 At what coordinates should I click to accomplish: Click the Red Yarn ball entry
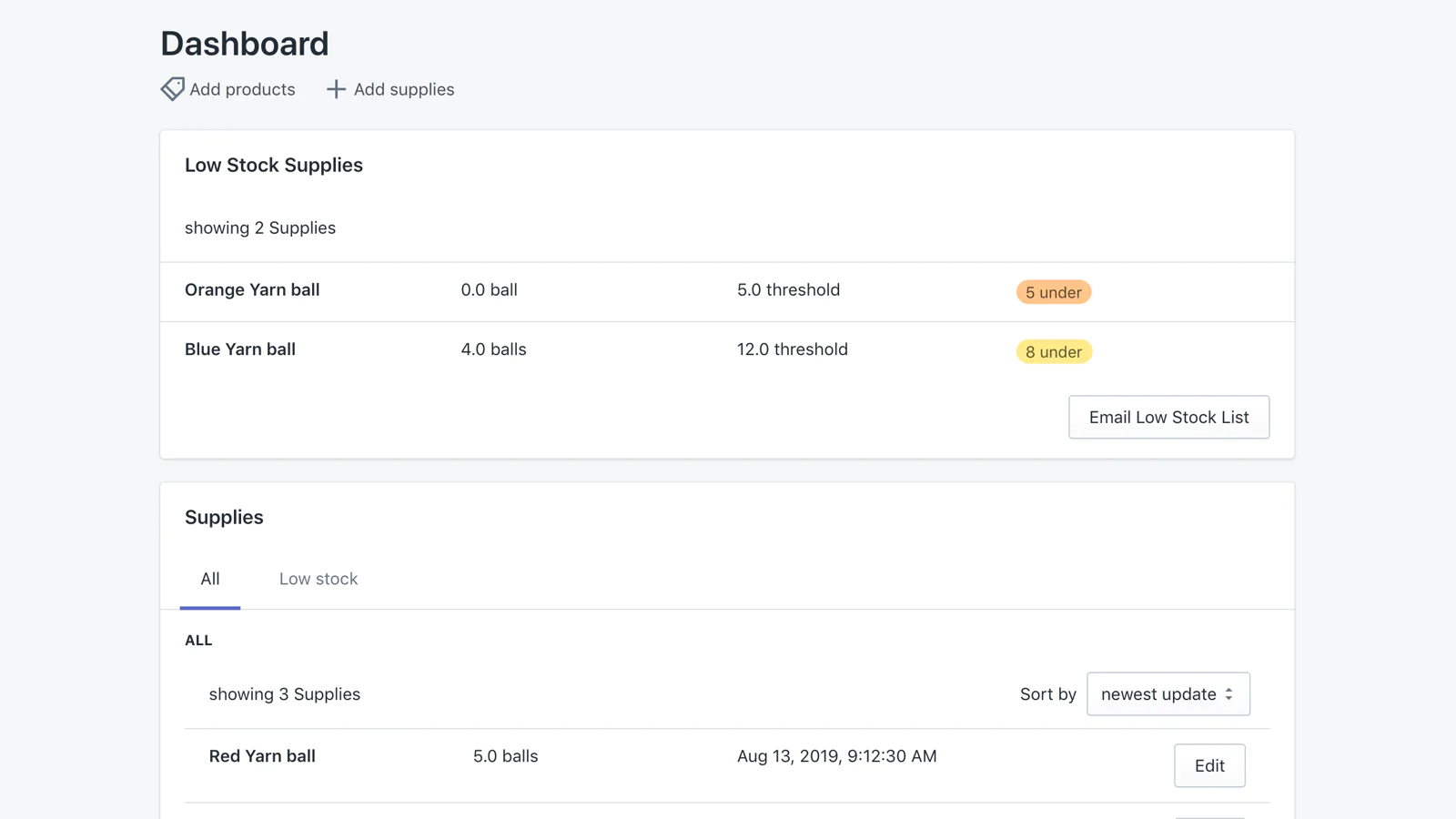(262, 755)
